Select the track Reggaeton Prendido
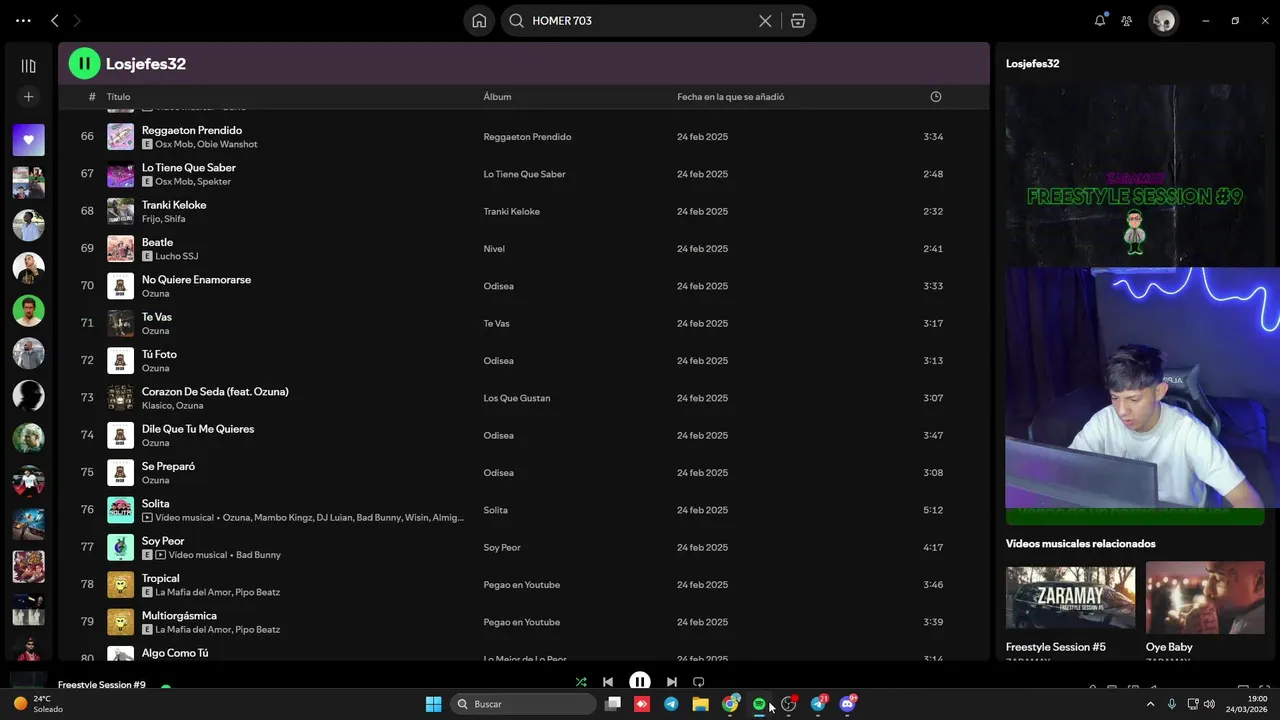Viewport: 1280px width, 720px height. coord(192,130)
